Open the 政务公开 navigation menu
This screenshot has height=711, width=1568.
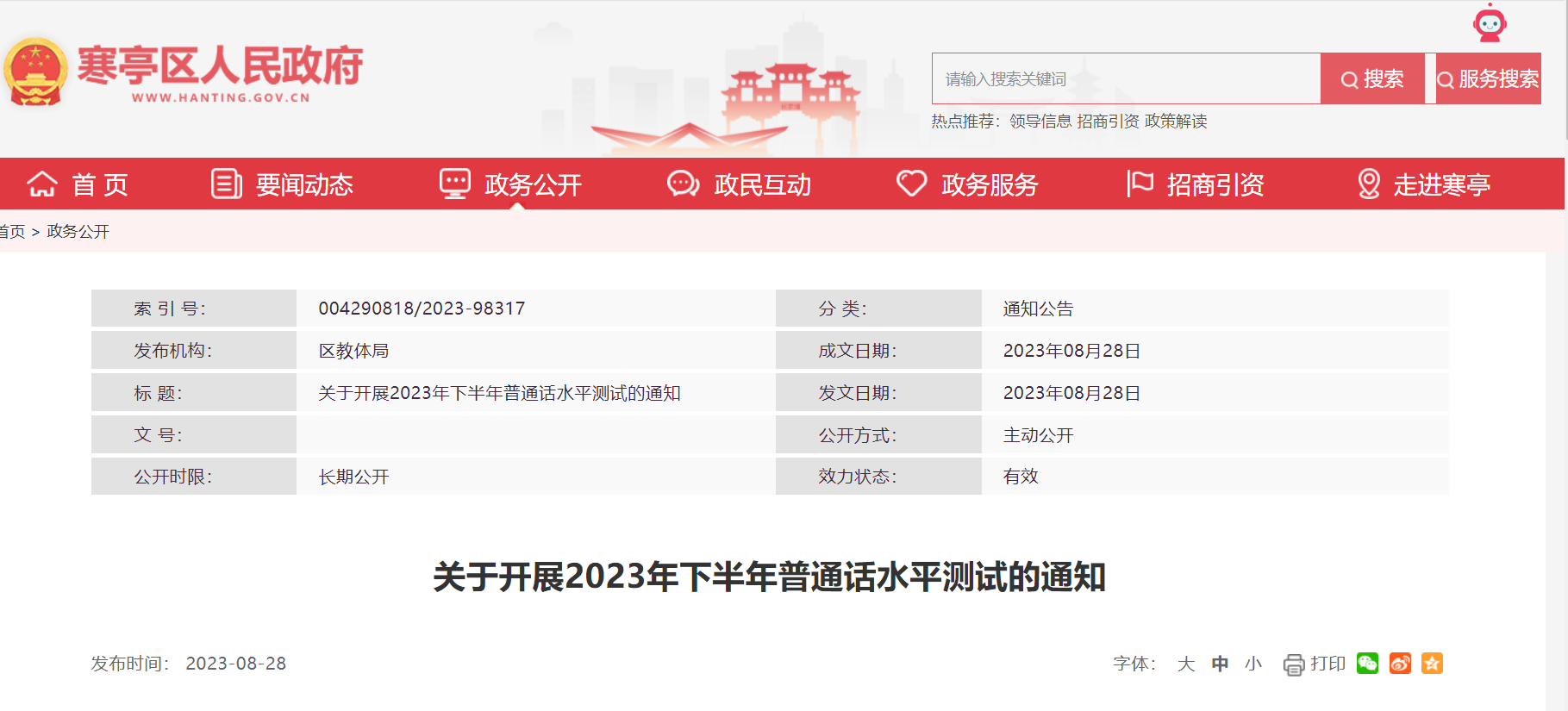[x=533, y=184]
